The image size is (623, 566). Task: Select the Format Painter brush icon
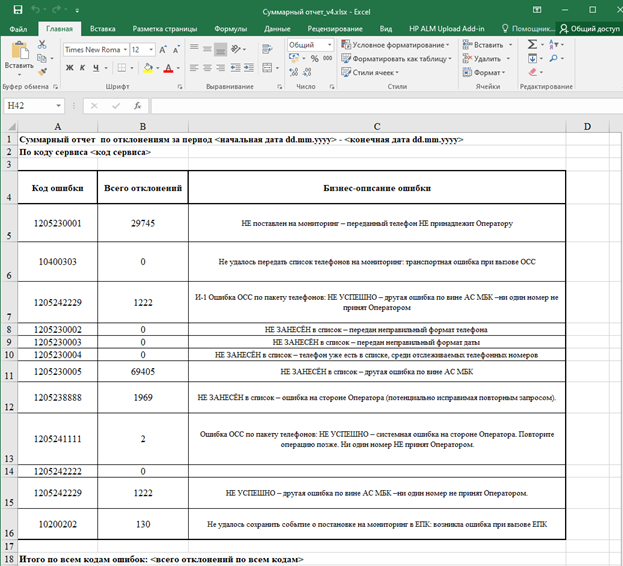tap(41, 71)
